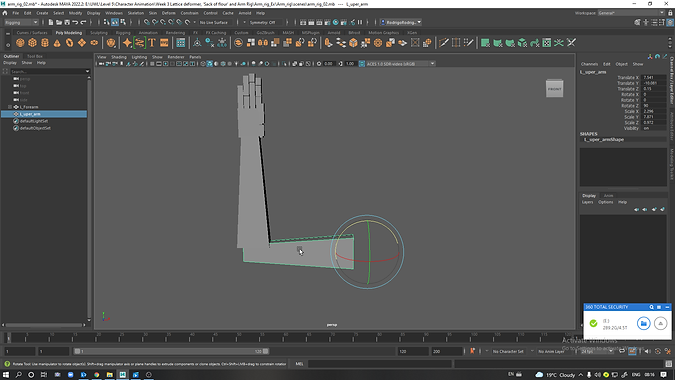
Task: Click the FRONT view cube in viewport
Action: [x=554, y=89]
